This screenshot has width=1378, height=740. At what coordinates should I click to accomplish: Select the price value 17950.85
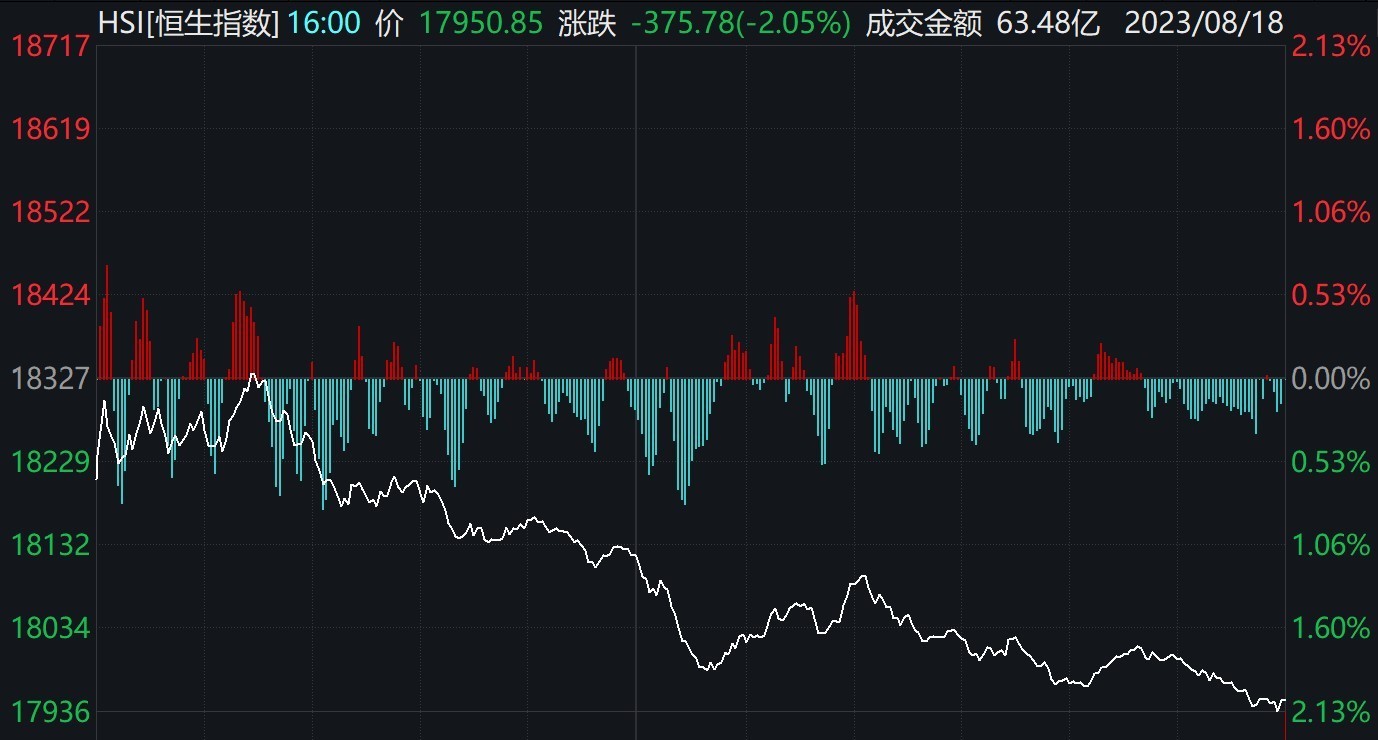[479, 22]
